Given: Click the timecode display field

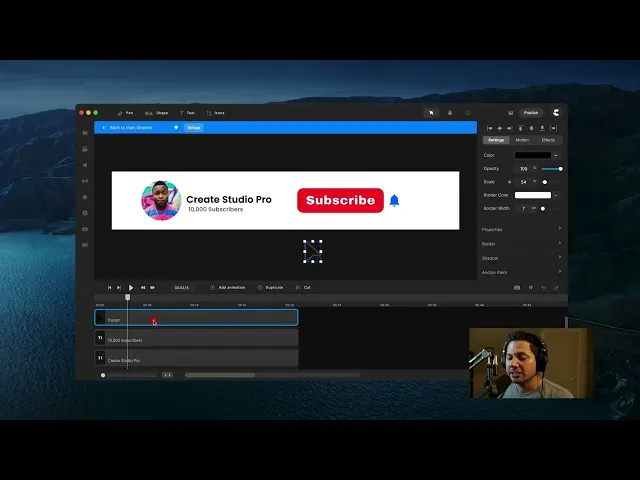Looking at the screenshot, I should coord(182,288).
